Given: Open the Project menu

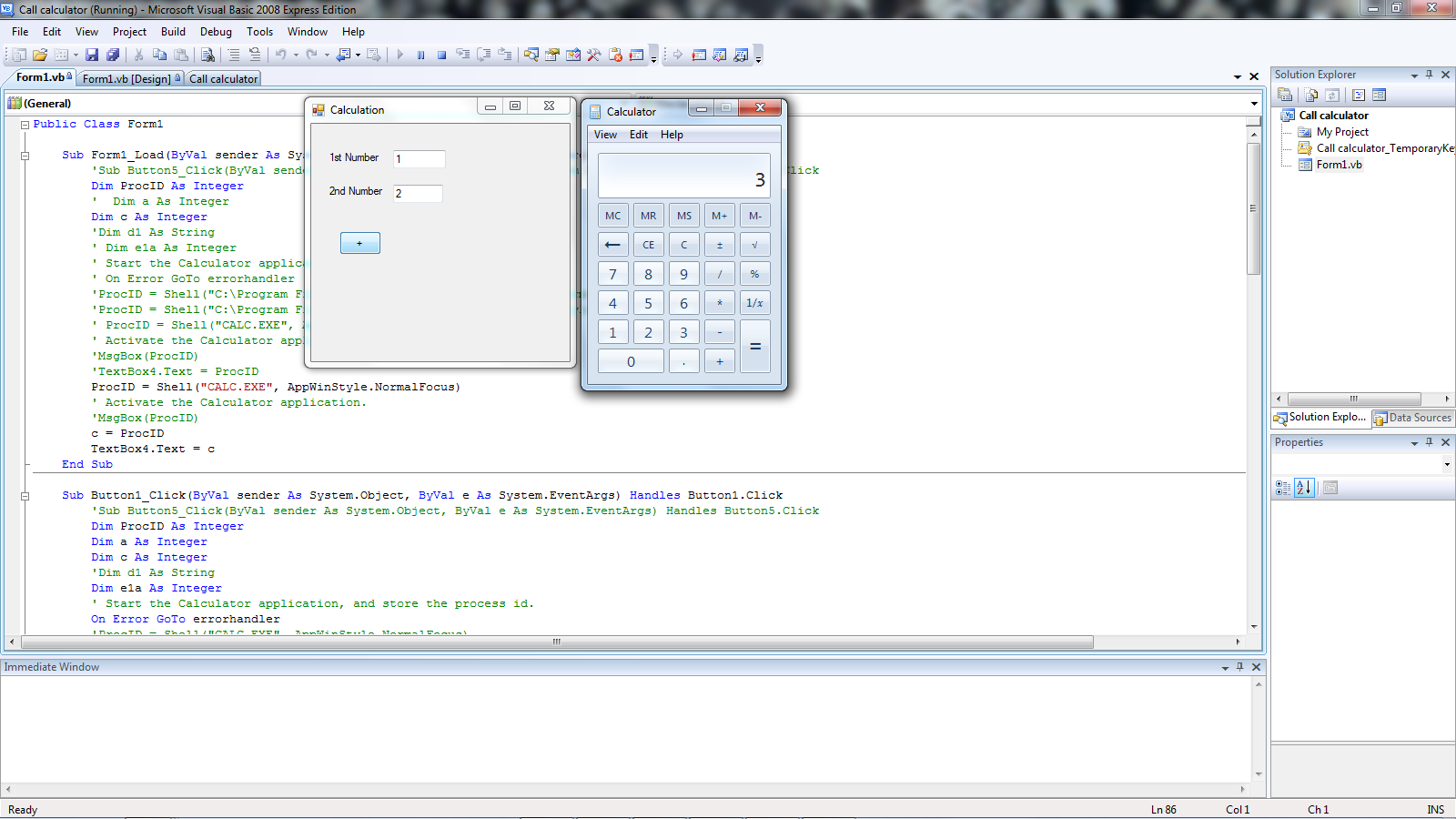Looking at the screenshot, I should point(129,32).
